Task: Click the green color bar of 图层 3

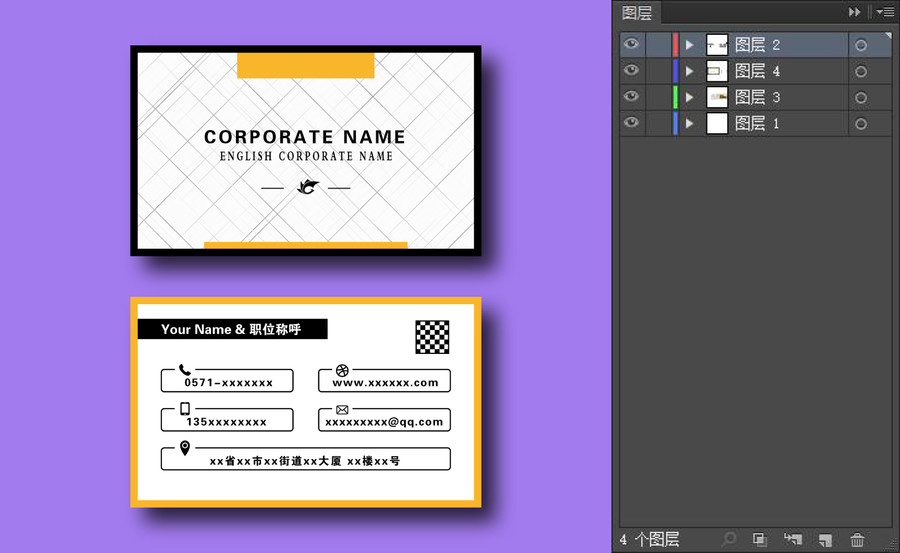Action: [676, 97]
